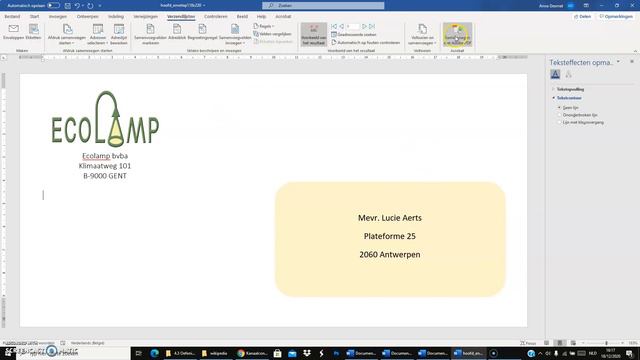The height and width of the screenshot is (360, 640).
Task: Click the Save icon in title bar
Action: pos(68,6)
